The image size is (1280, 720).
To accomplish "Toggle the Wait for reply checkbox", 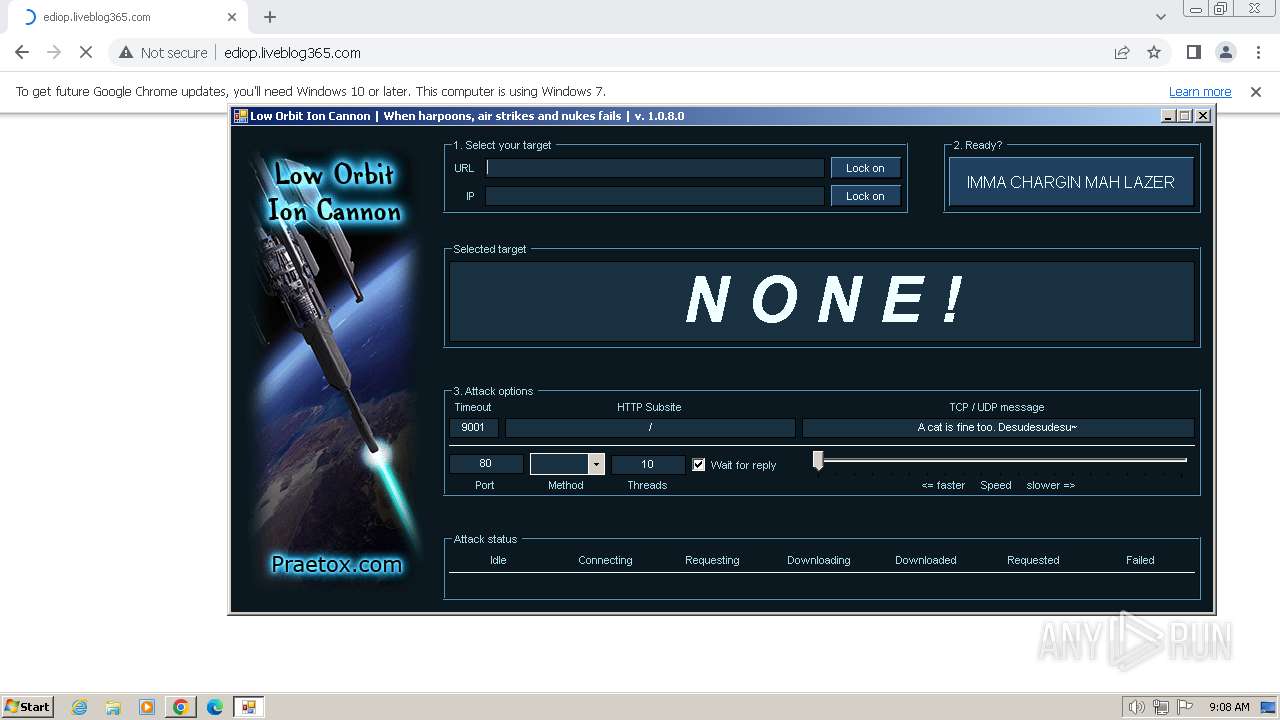I will tap(699, 464).
